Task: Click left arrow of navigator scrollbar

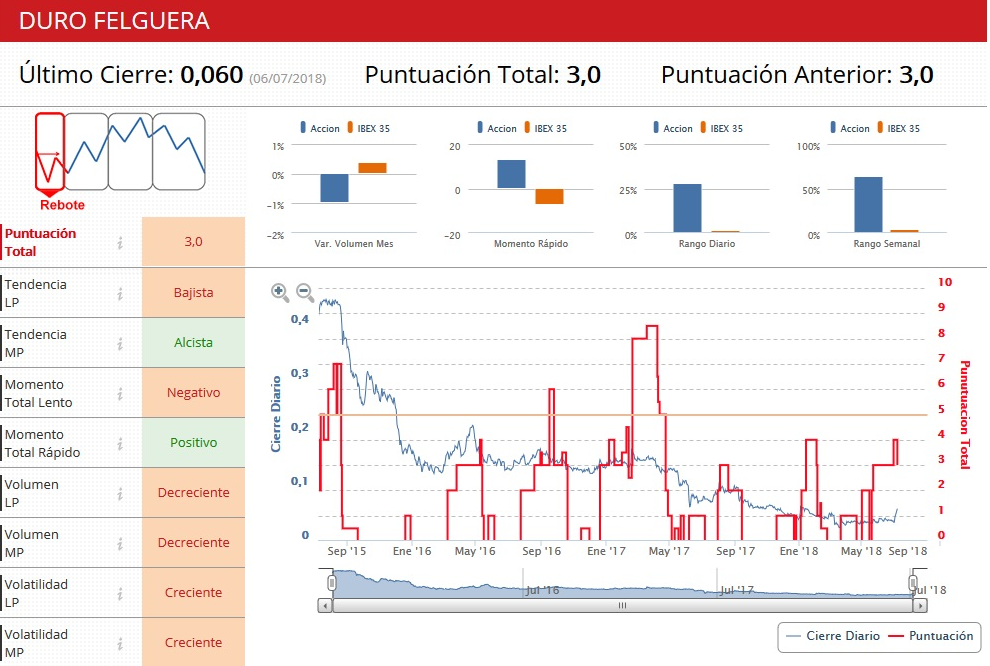Action: pyautogui.click(x=325, y=605)
